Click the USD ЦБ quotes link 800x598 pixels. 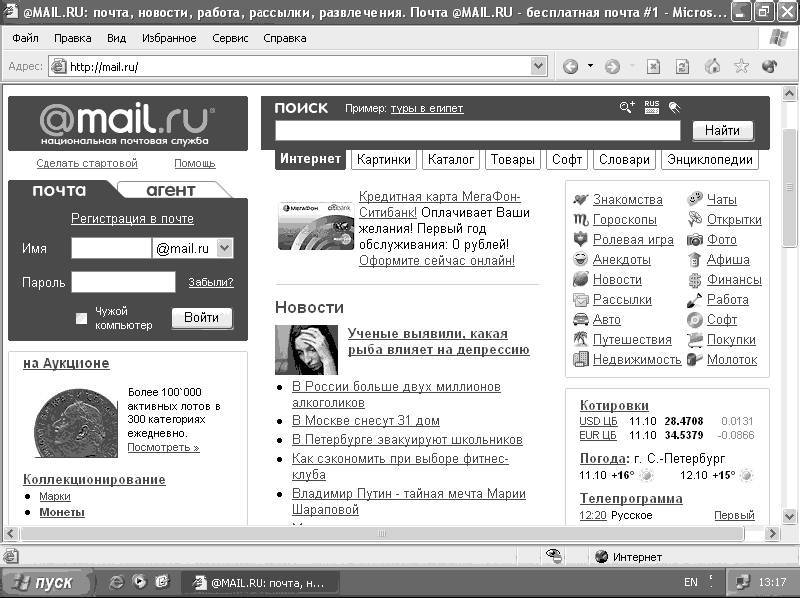598,421
